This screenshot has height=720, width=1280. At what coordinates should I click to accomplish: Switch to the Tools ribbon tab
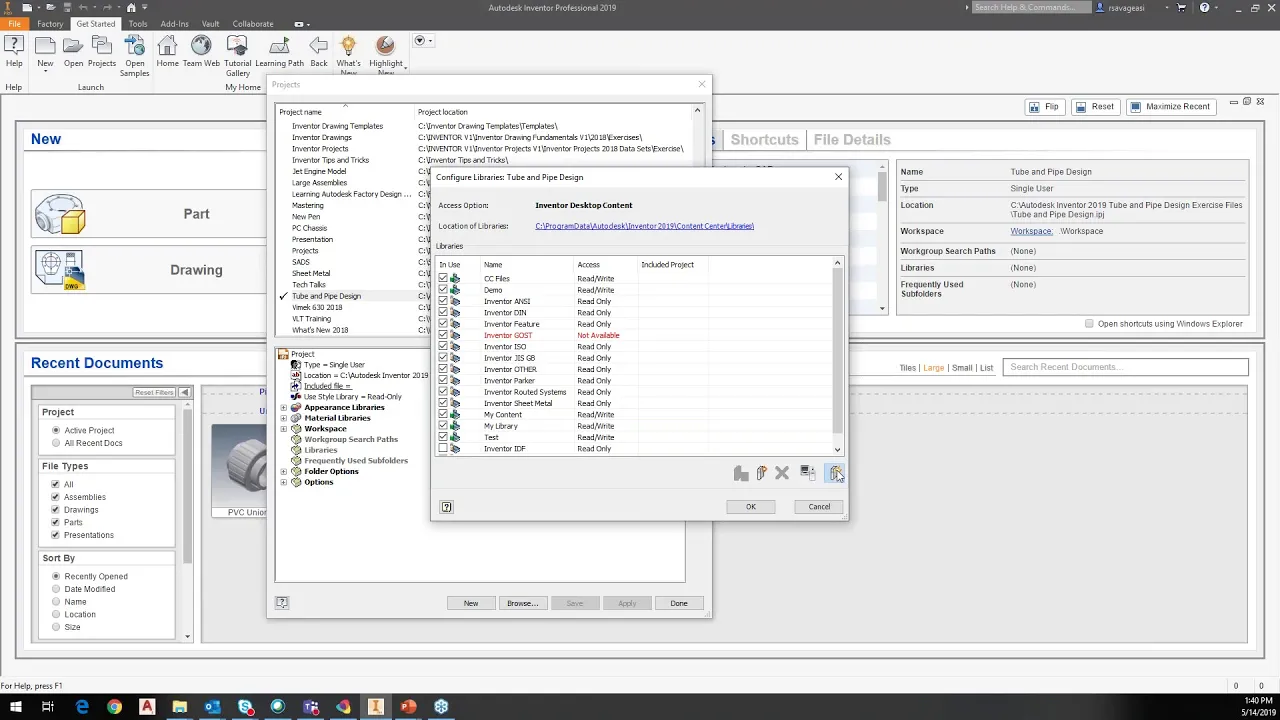[x=138, y=24]
